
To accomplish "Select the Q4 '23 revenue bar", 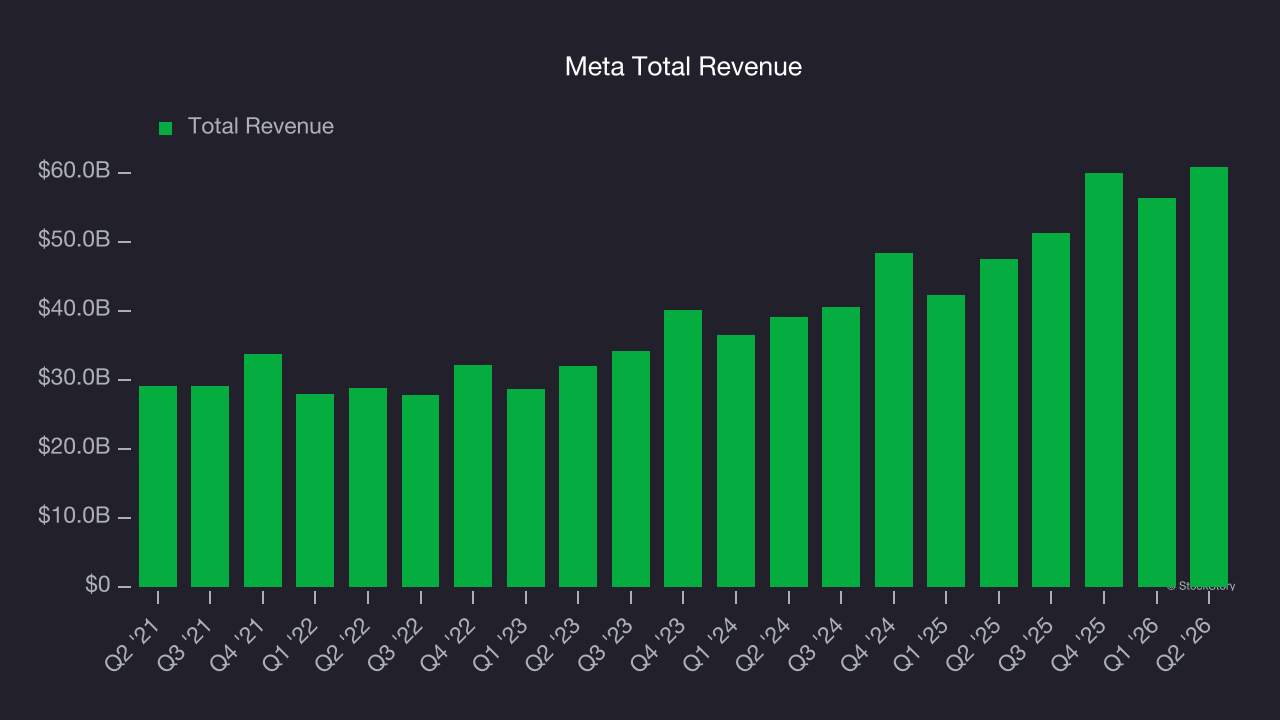I will coord(683,448).
